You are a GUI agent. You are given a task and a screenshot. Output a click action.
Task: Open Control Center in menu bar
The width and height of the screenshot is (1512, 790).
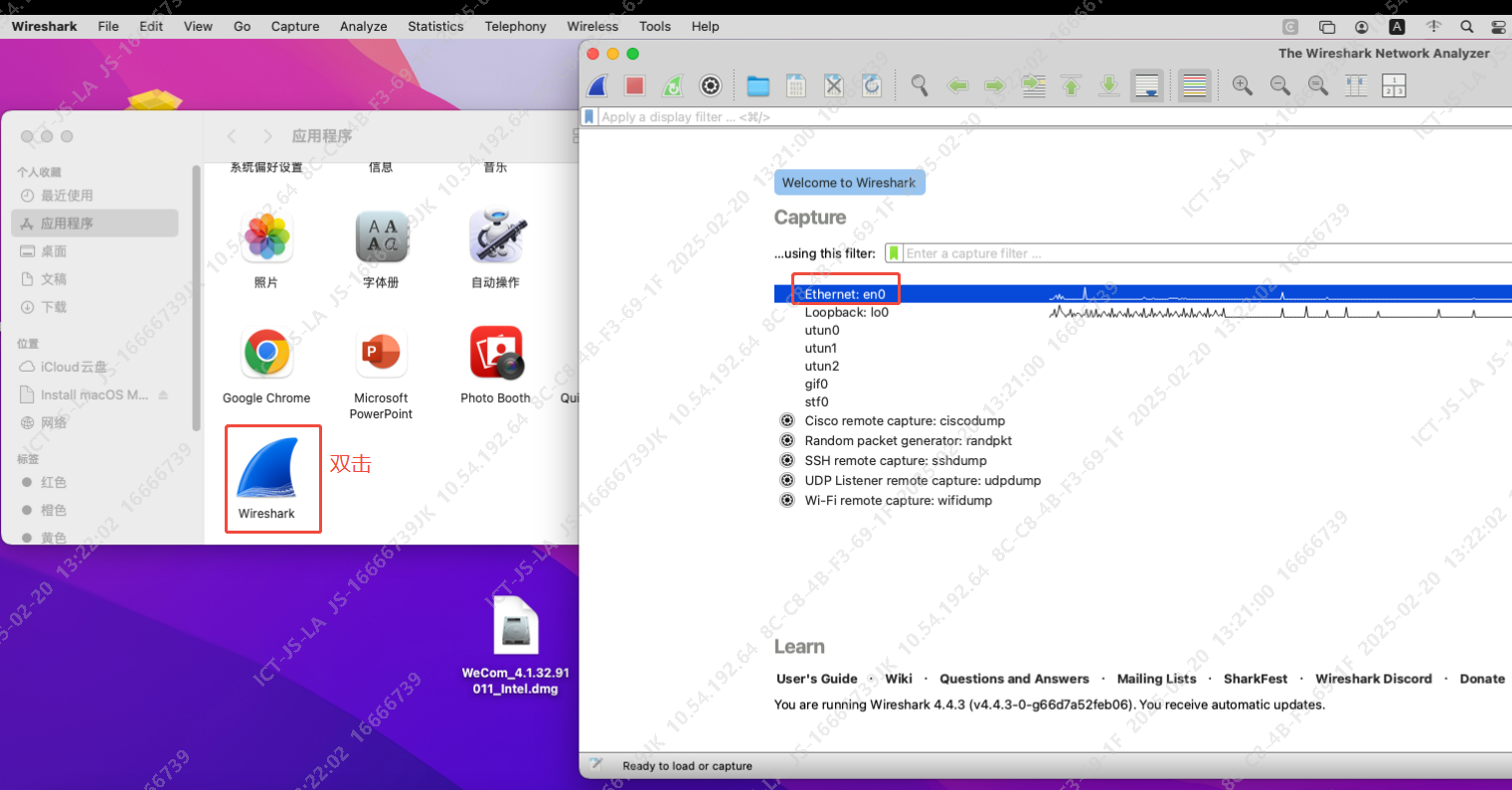pyautogui.click(x=1499, y=27)
